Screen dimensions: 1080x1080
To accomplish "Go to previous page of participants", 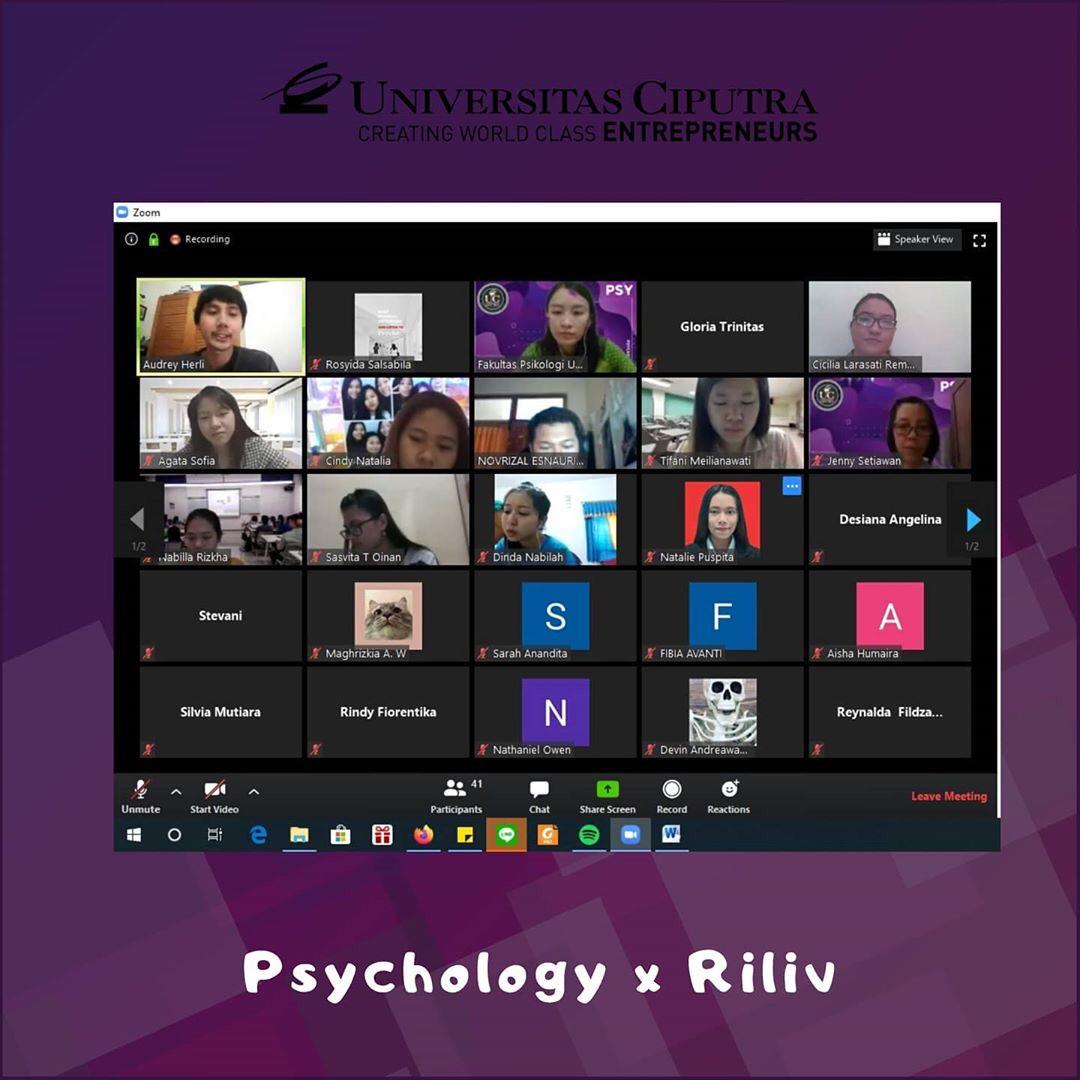I will tap(137, 520).
